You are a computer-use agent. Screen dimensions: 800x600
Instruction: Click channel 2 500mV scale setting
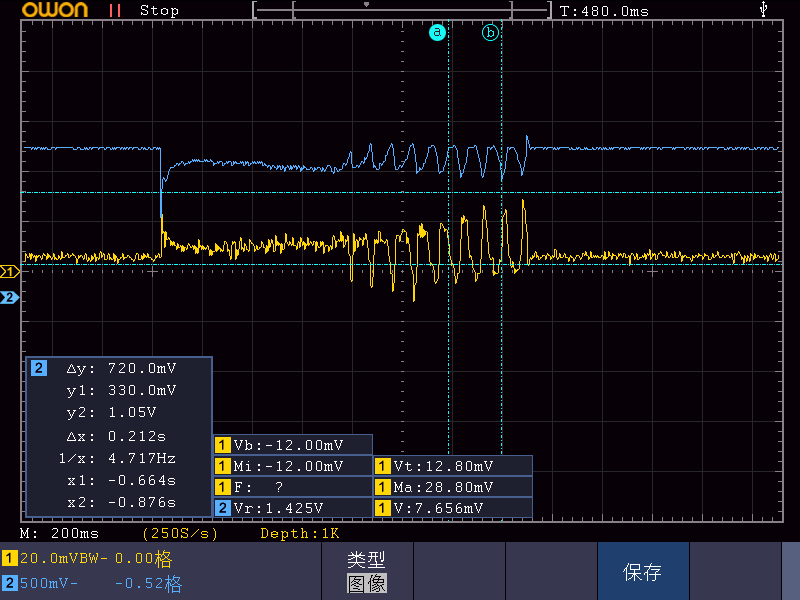(x=49, y=583)
